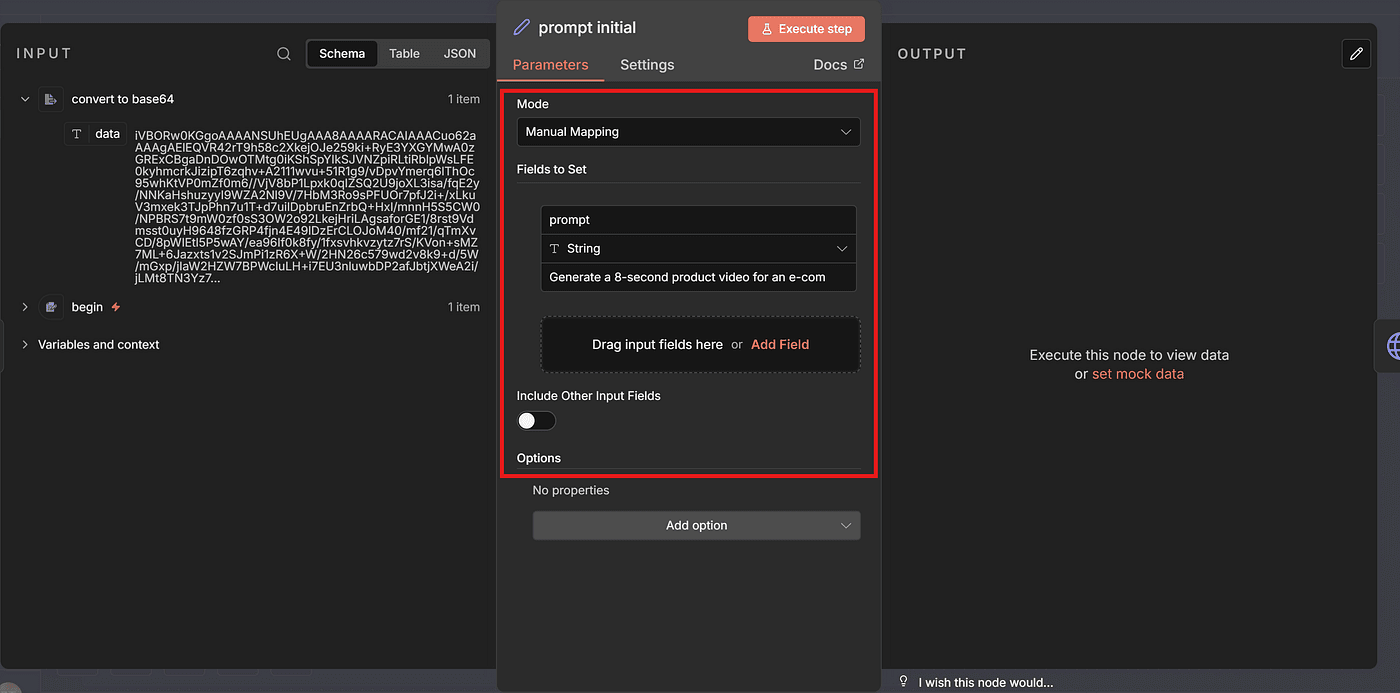Open the Add option dropdown

(x=696, y=526)
